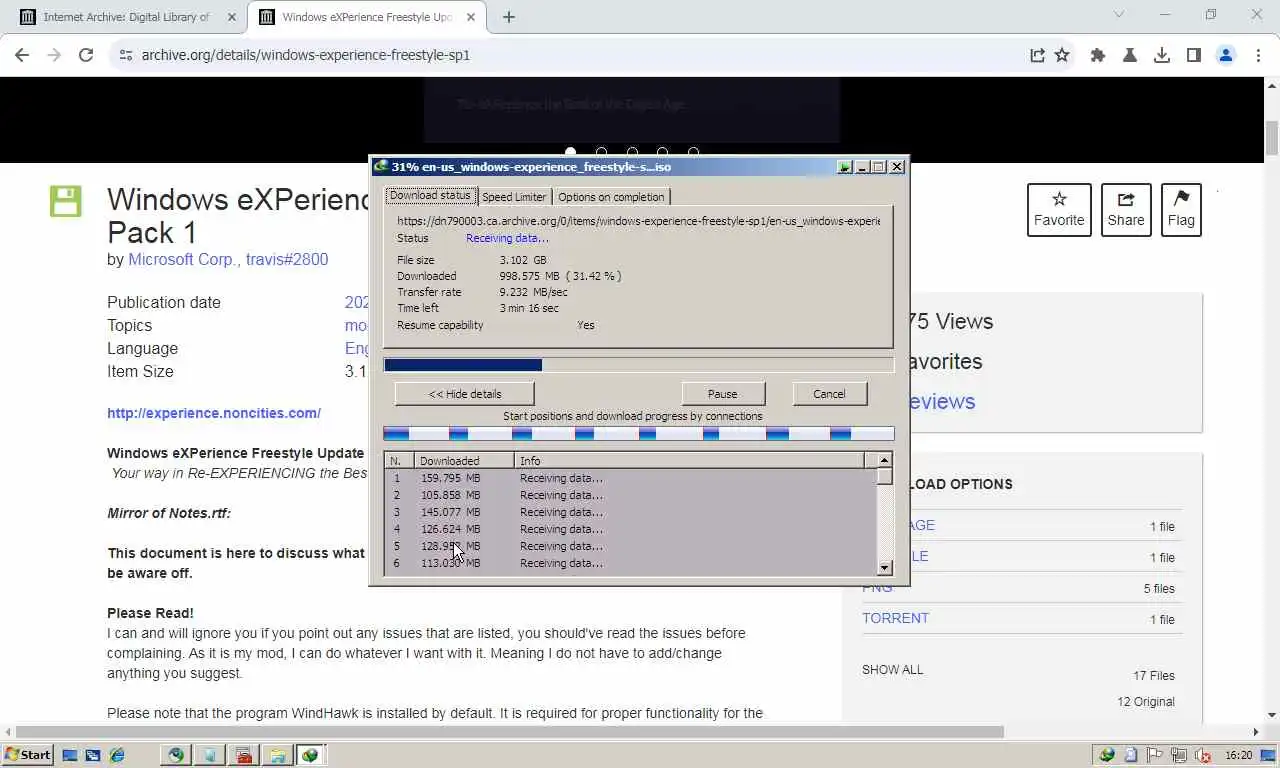
Task: Click the Downloaded column header
Action: pyautogui.click(x=464, y=461)
